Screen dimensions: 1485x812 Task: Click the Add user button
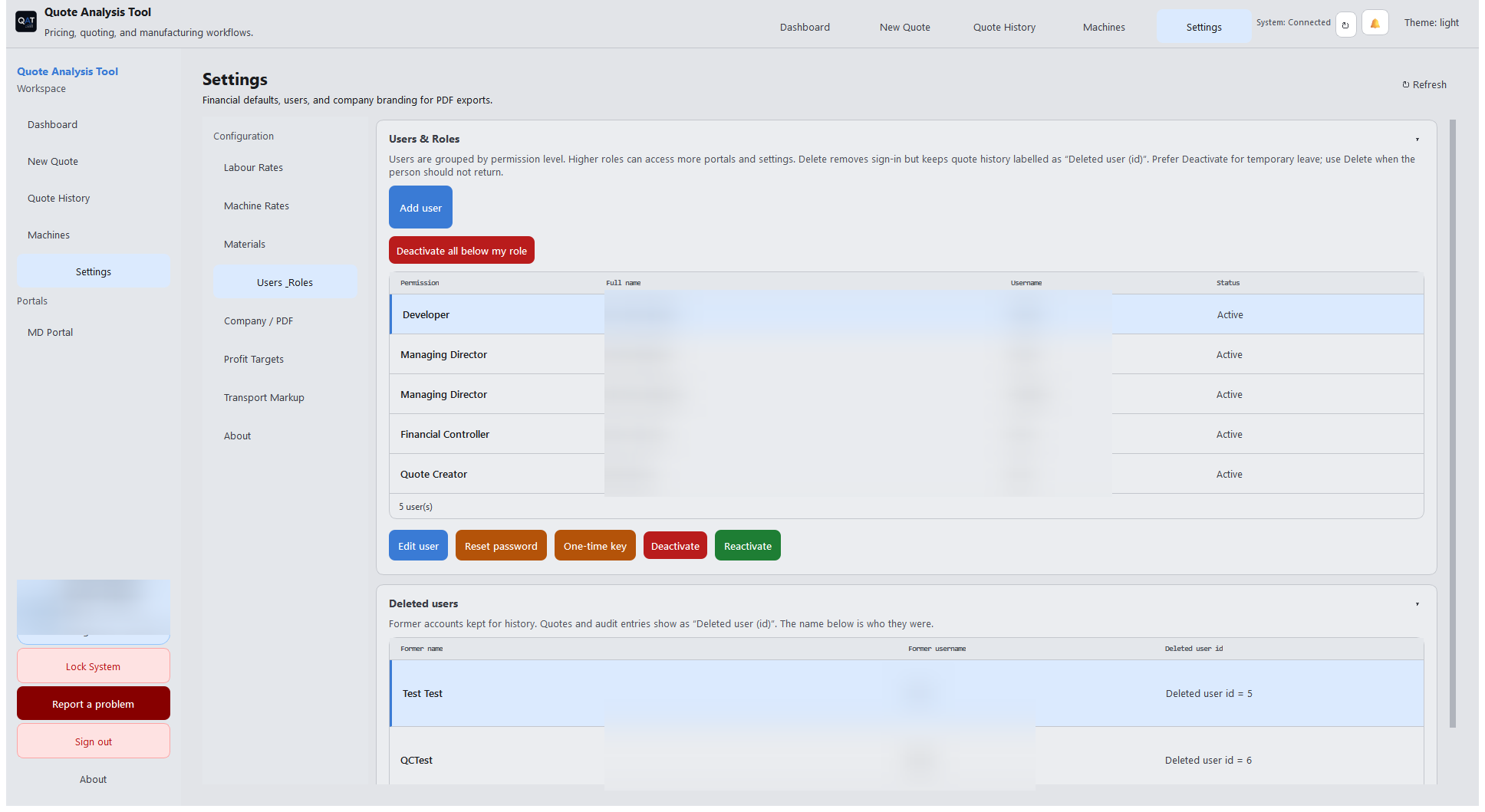420,208
